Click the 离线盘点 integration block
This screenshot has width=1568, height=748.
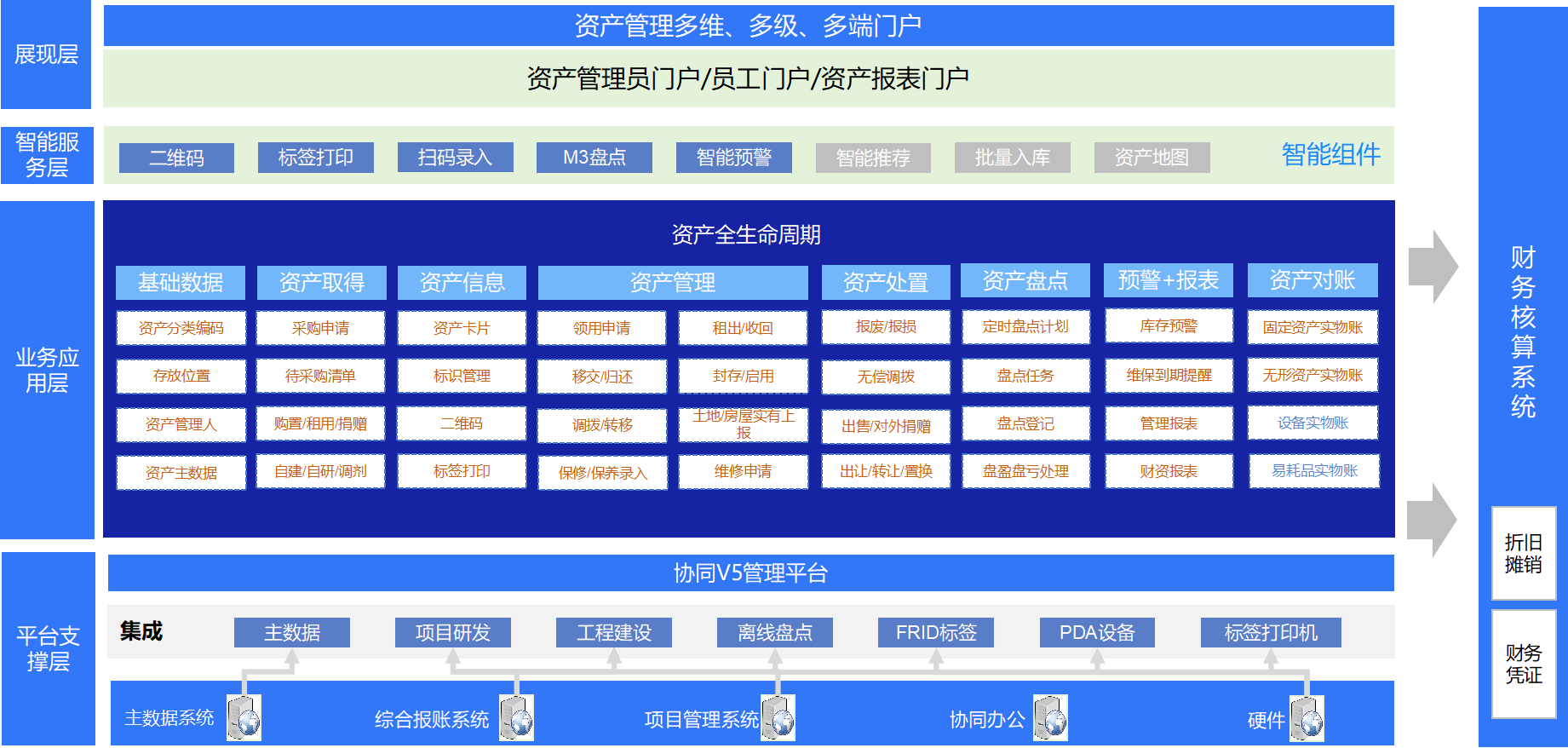775,633
